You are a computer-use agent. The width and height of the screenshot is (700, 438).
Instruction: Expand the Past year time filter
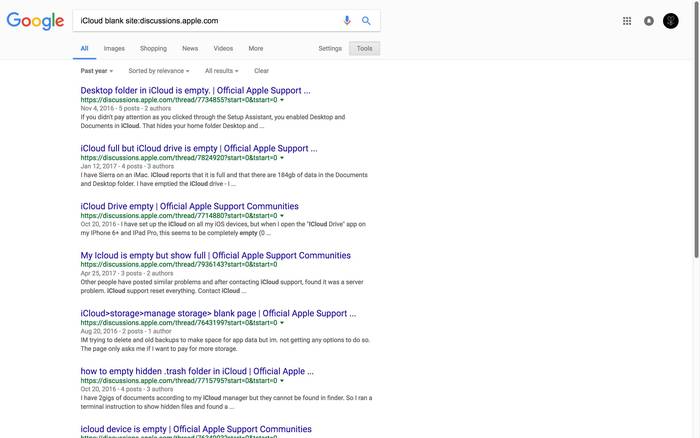pyautogui.click(x=96, y=71)
